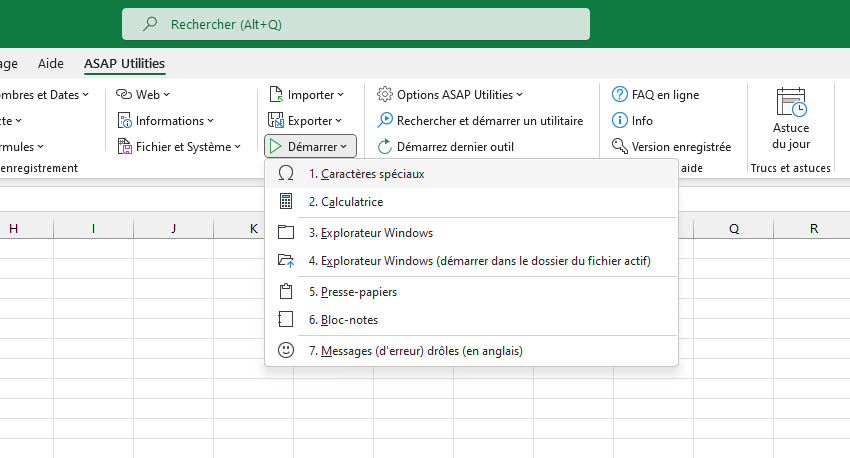This screenshot has width=850, height=458.
Task: Expand the Exporter dropdown chevron
Action: (338, 120)
